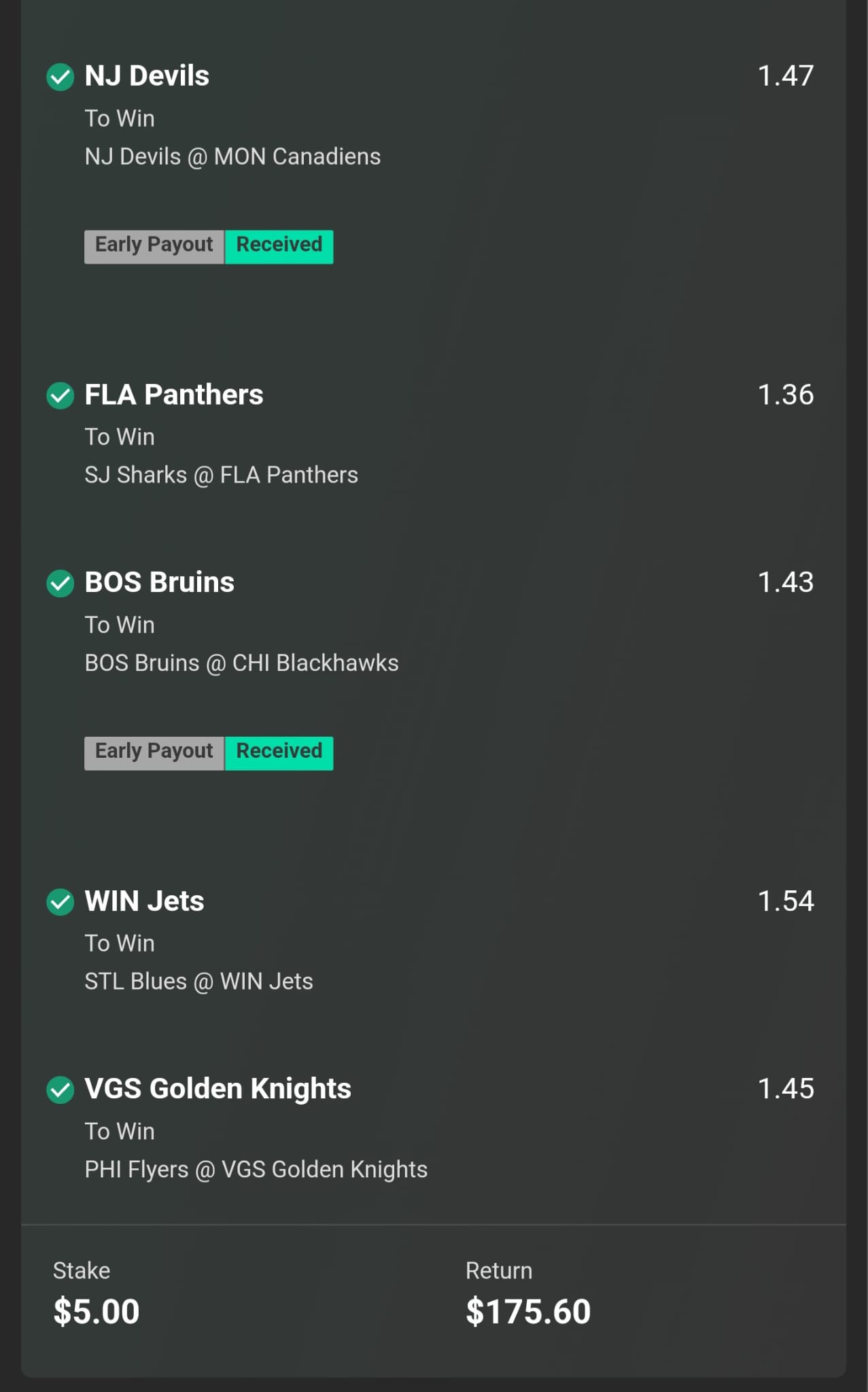Open the STL Blues @ WIN Jets matchup

(x=198, y=981)
